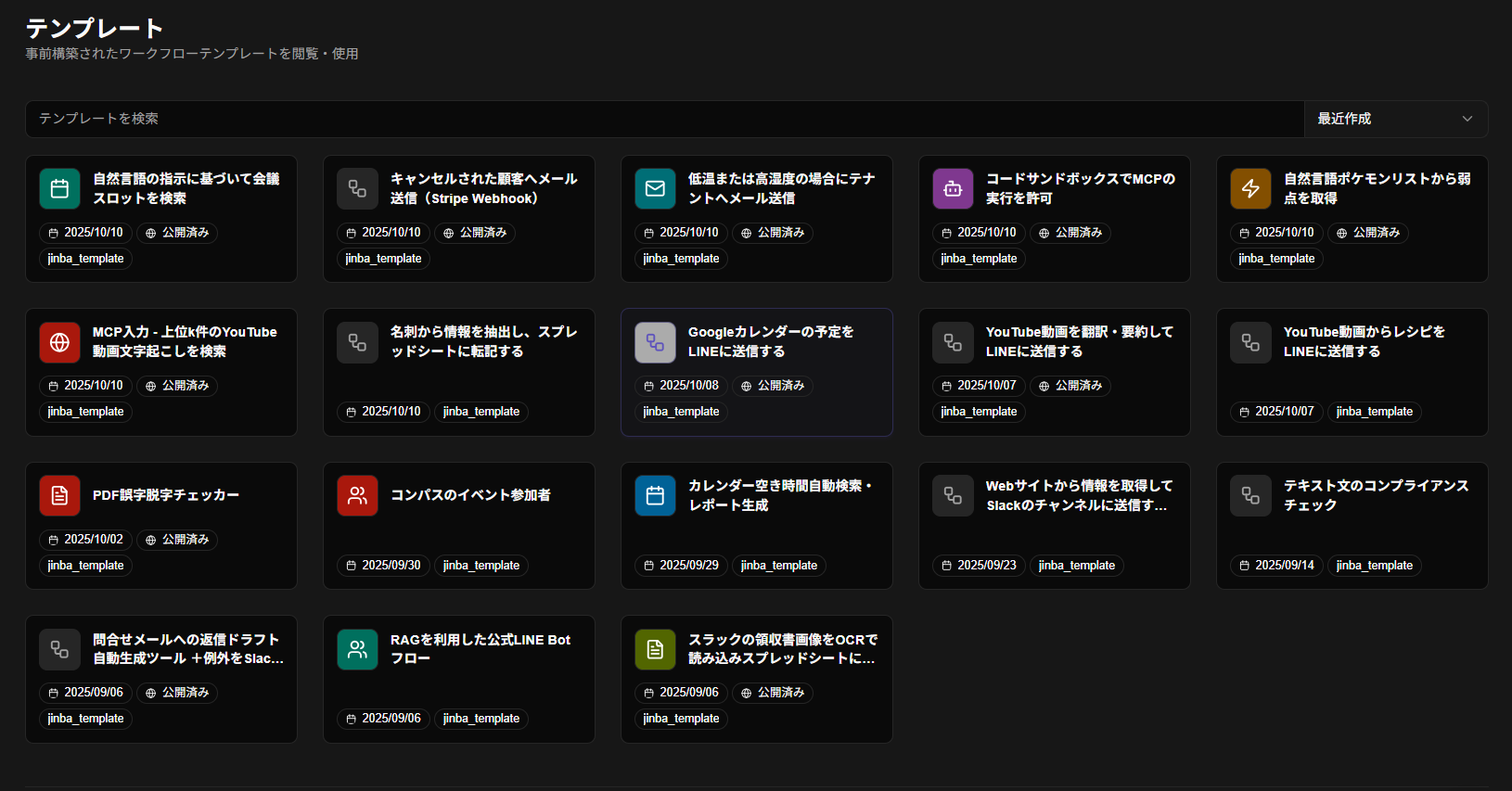The height and width of the screenshot is (791, 1512).
Task: Click the olive document icon on スラックの領収書画像をOCR card
Action: [x=655, y=649]
